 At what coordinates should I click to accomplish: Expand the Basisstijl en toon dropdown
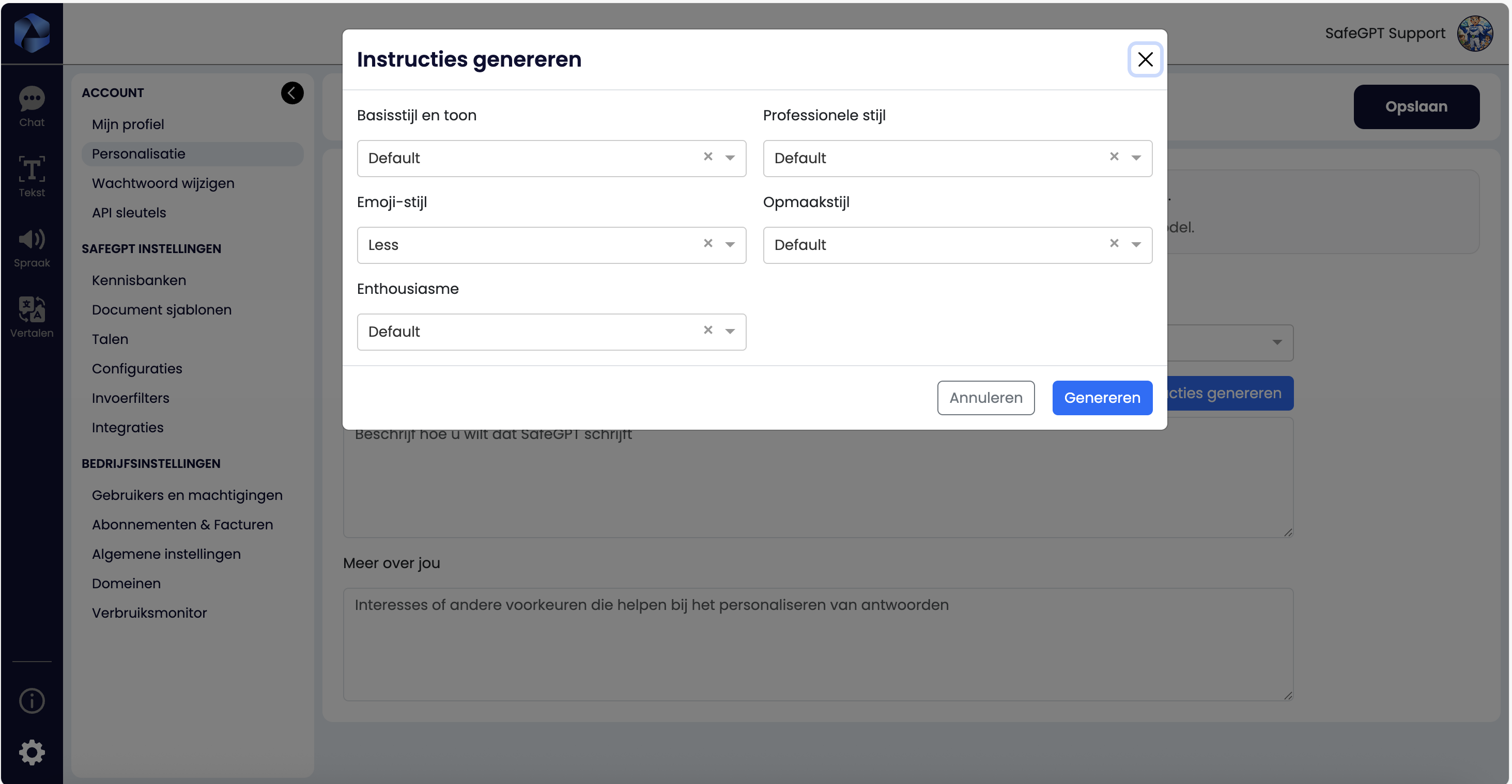[x=730, y=158]
